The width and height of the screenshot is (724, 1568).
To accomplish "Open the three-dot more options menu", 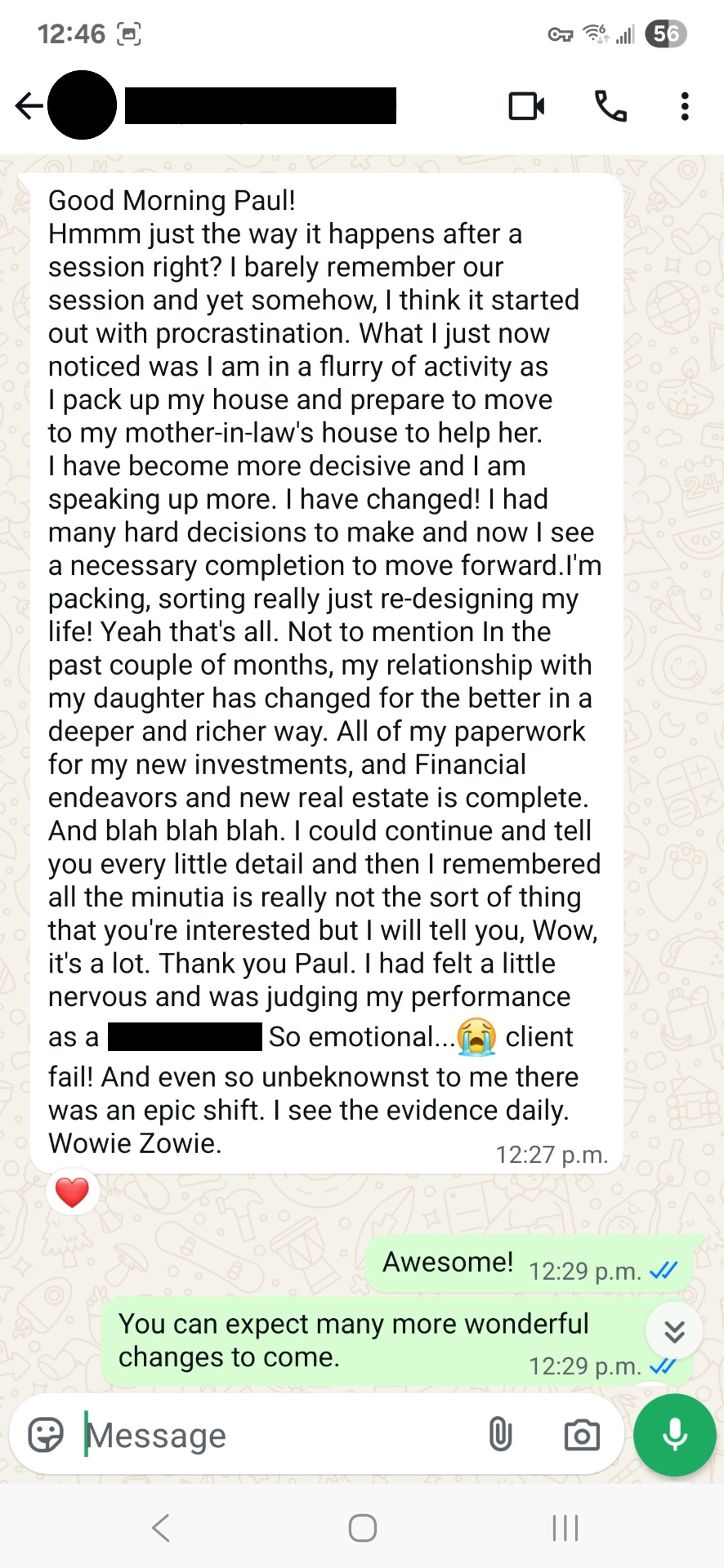I will (x=685, y=106).
